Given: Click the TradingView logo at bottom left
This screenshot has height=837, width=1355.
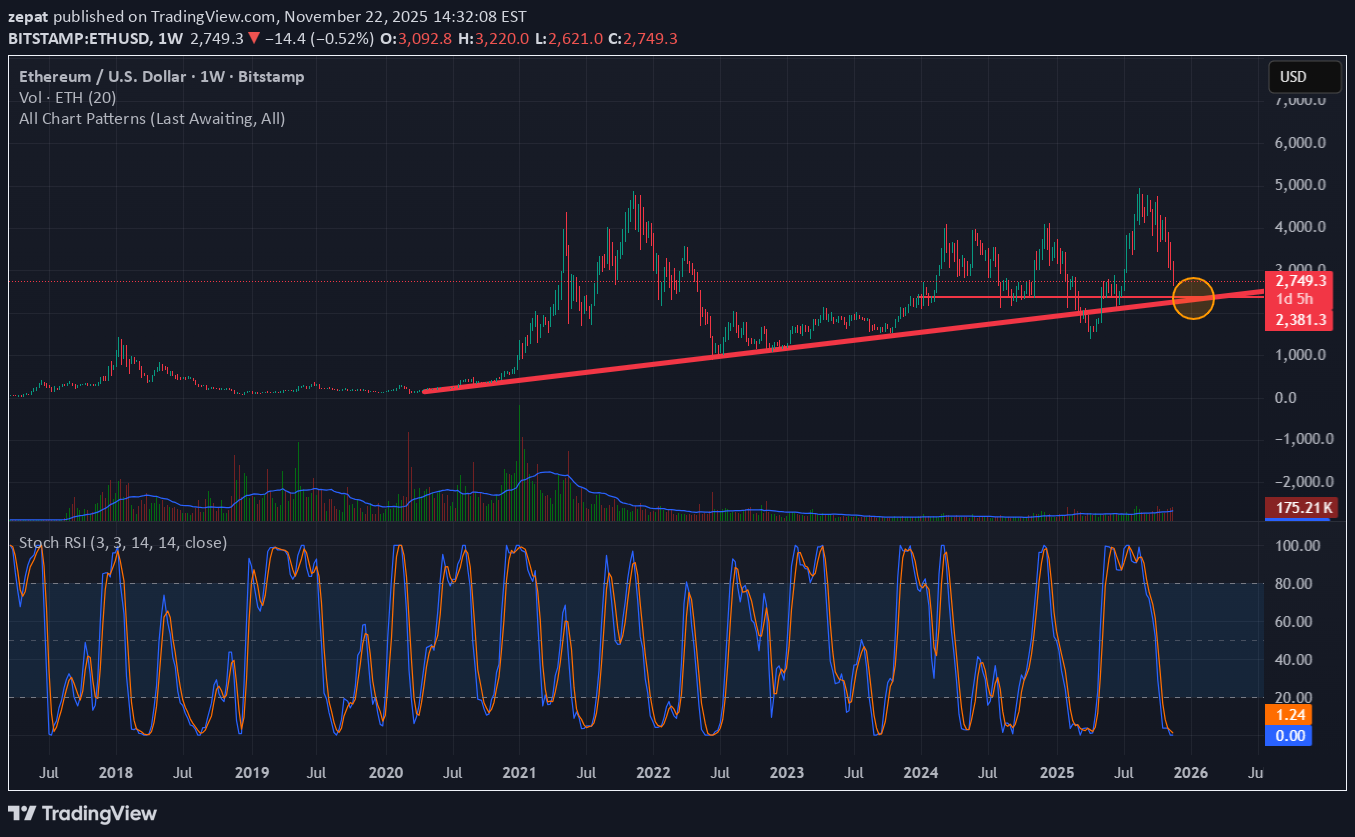Looking at the screenshot, I should [x=83, y=813].
